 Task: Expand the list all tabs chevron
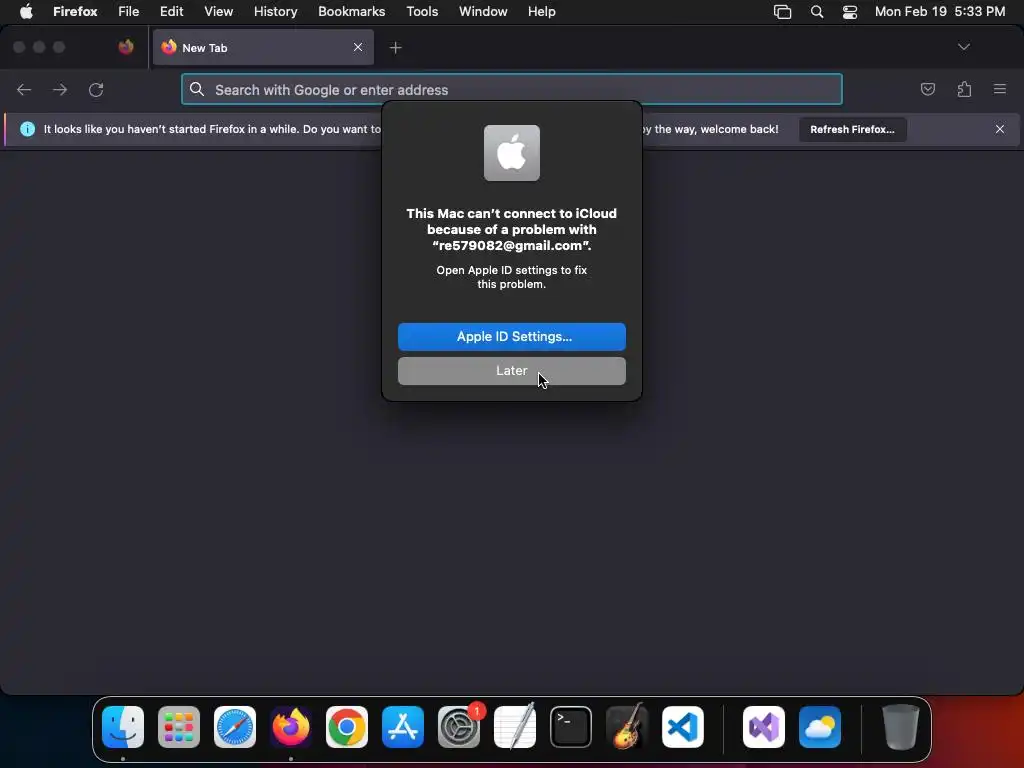963,47
